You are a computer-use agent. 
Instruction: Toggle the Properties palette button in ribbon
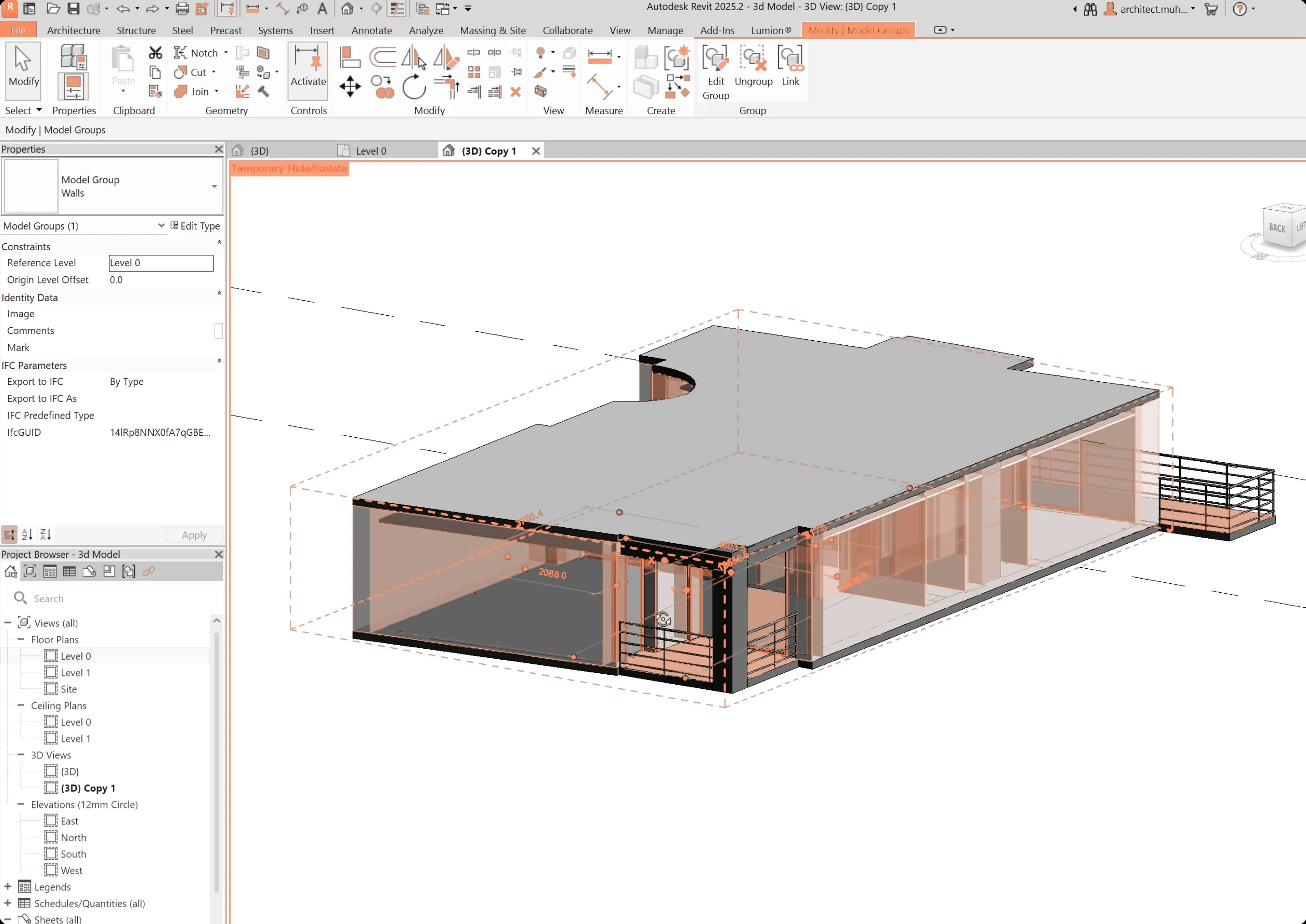(73, 87)
